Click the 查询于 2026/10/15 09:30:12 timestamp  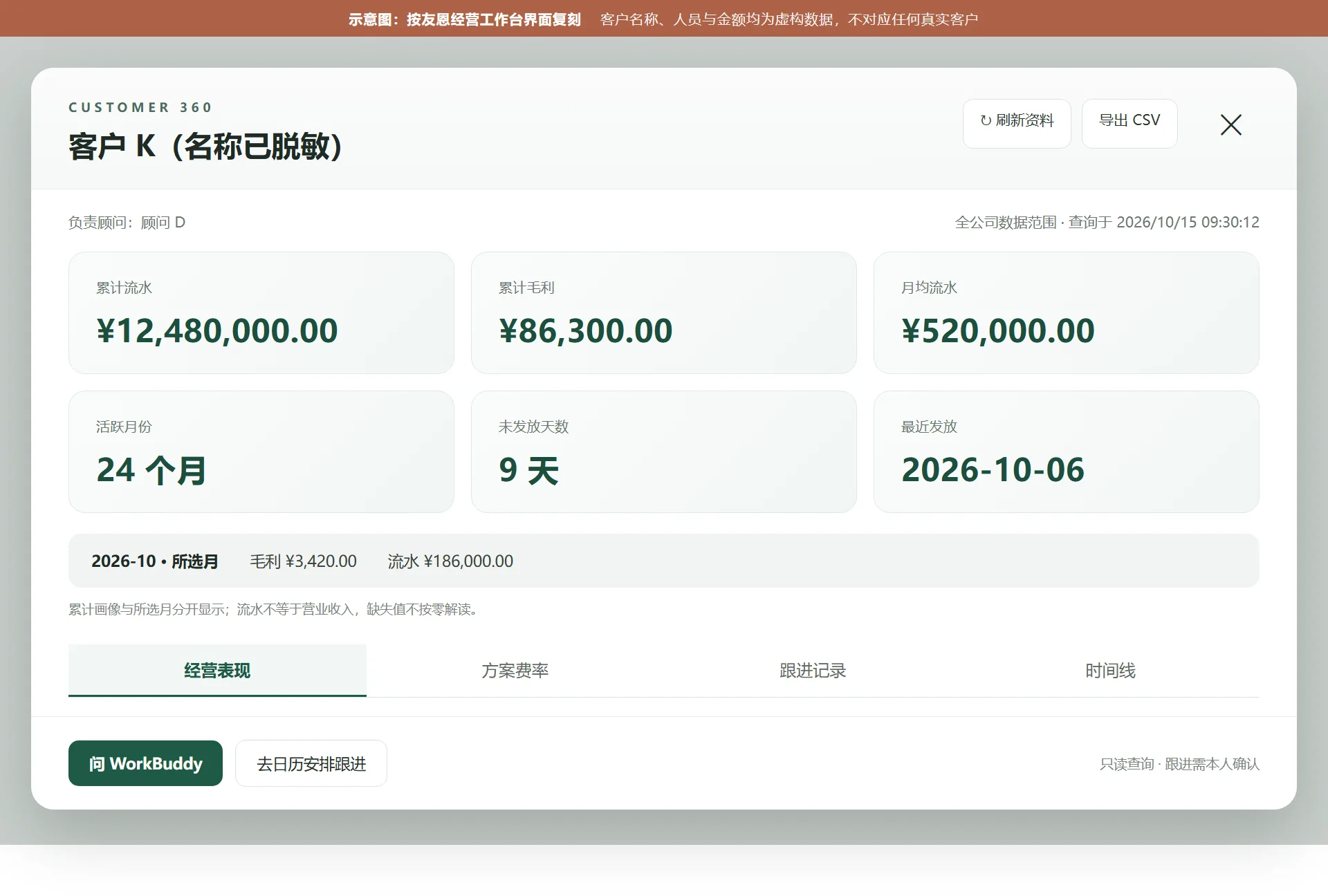pos(1164,223)
